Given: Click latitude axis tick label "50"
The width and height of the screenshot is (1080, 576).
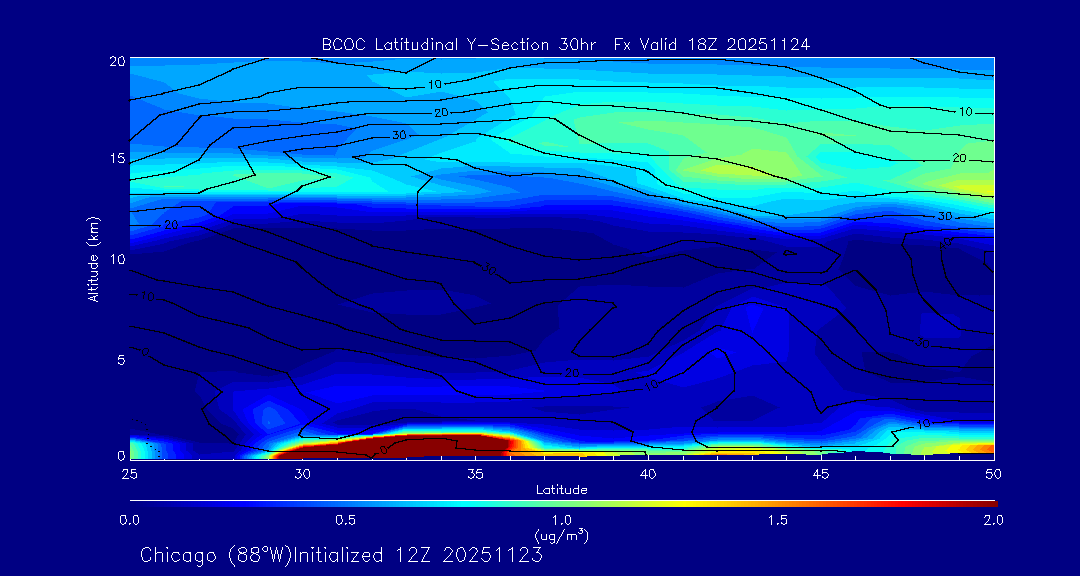Looking at the screenshot, I should coord(993,473).
